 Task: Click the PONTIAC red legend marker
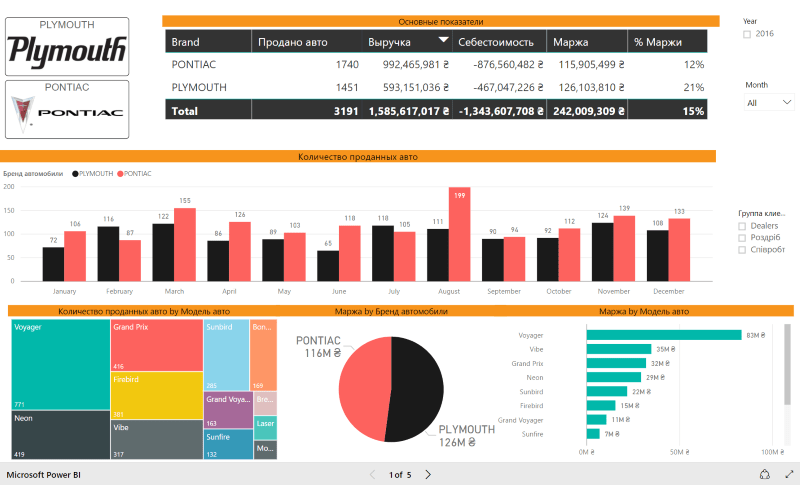pos(120,174)
